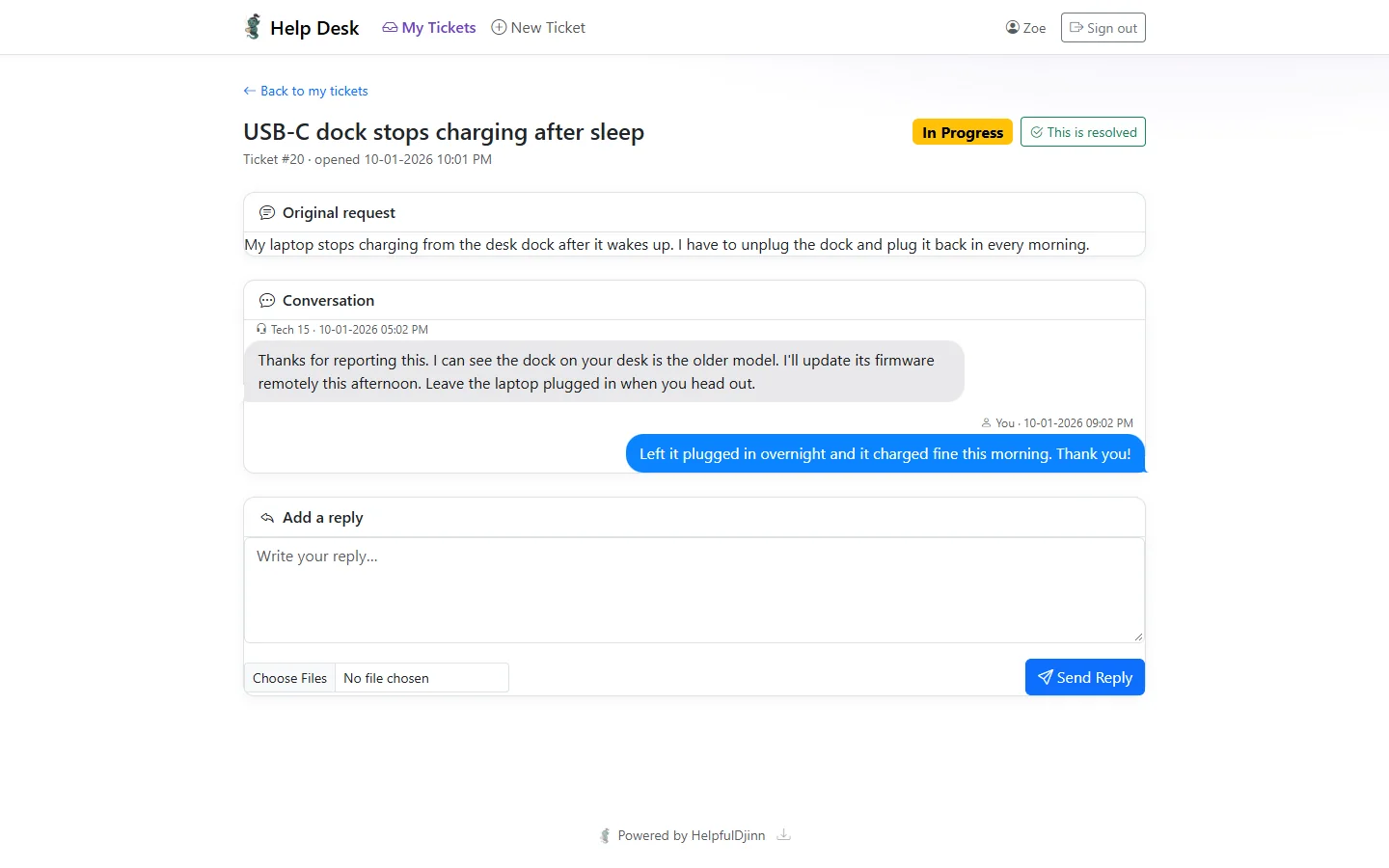The image size is (1389, 868).
Task: Click the user avatar icon beside Zoe
Action: [x=1013, y=27]
